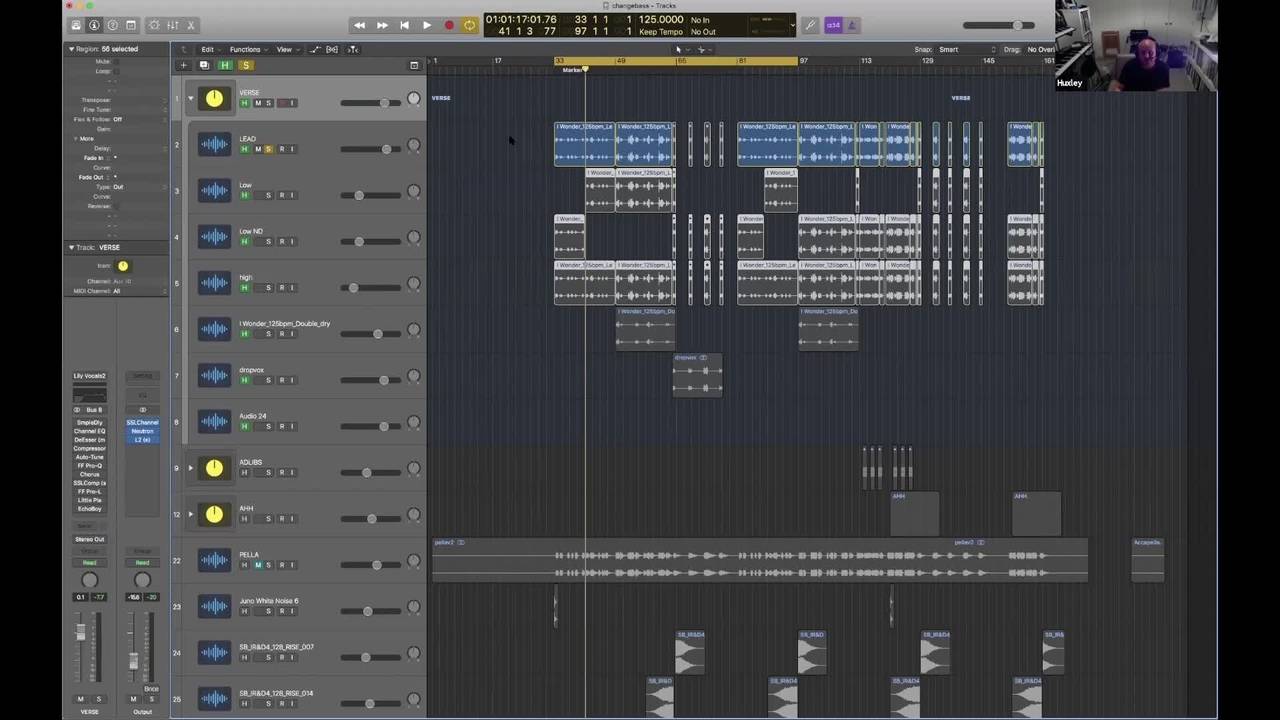Click the Rewind transport button
Screen dimensions: 1280x720
(x=360, y=25)
